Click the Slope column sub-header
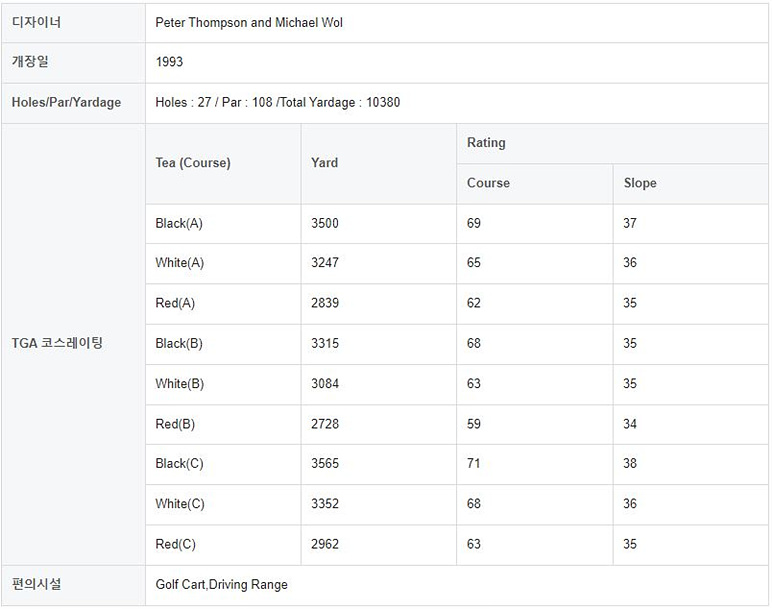The image size is (772, 609). point(640,183)
